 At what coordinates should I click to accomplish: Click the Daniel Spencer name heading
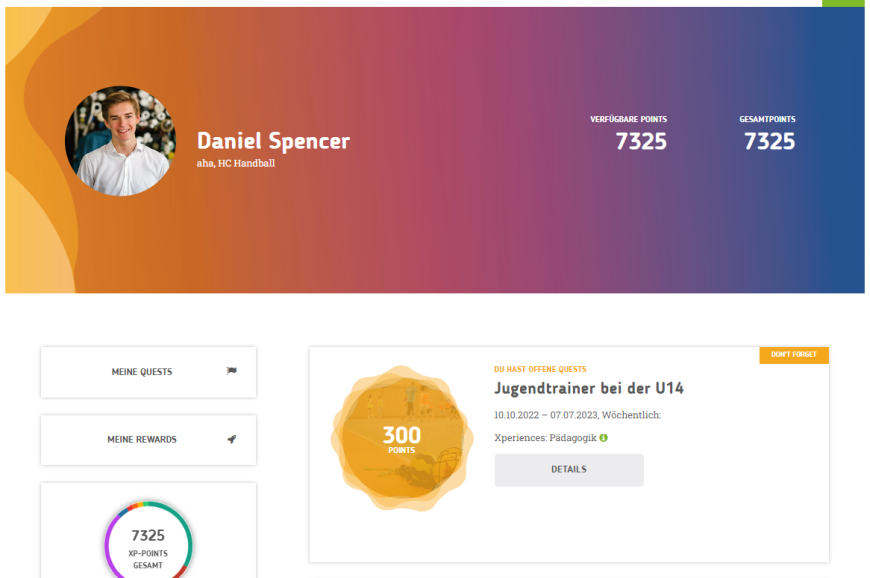[x=274, y=141]
